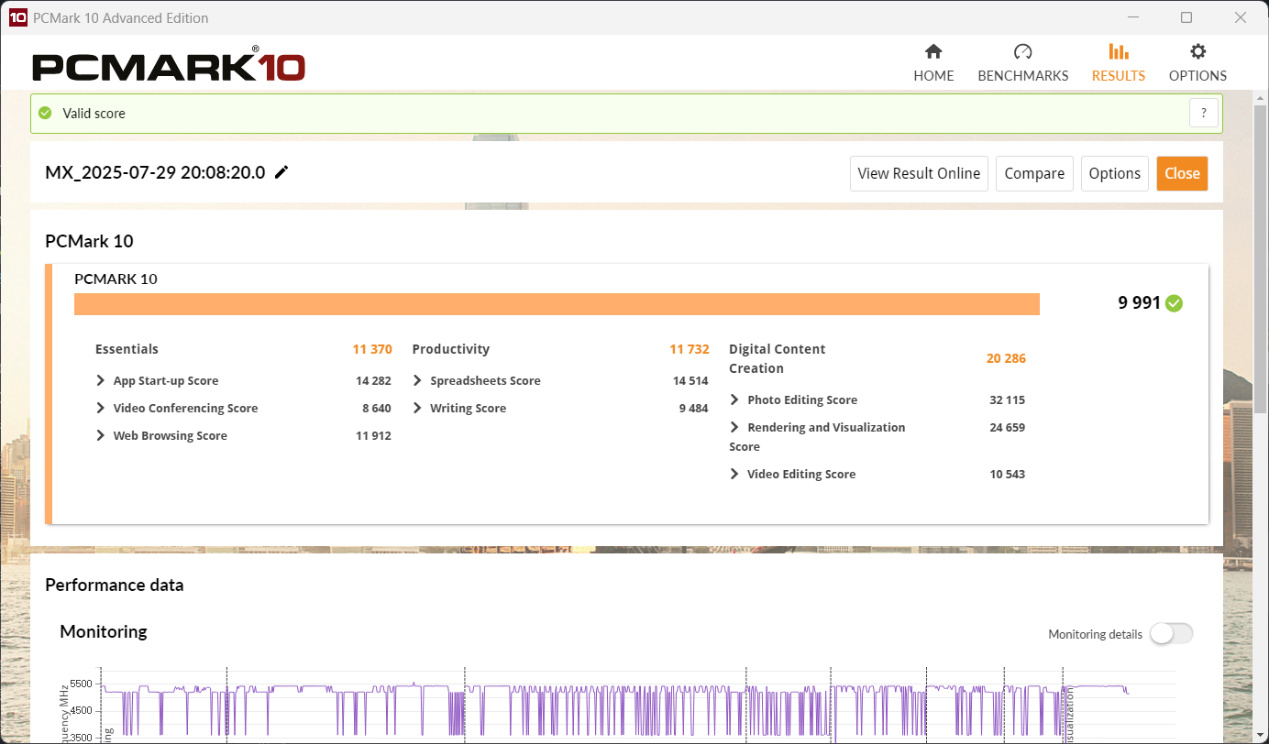Click the PCMARK 10 logo
1269x744 pixels.
168,65
